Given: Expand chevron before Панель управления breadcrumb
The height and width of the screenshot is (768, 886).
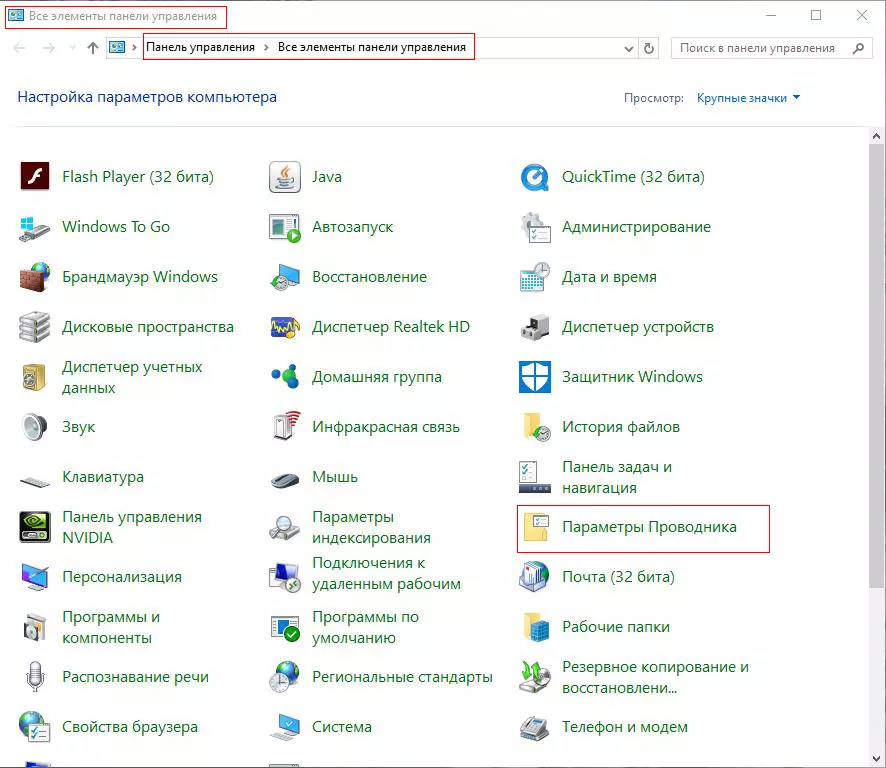Looking at the screenshot, I should [134, 47].
